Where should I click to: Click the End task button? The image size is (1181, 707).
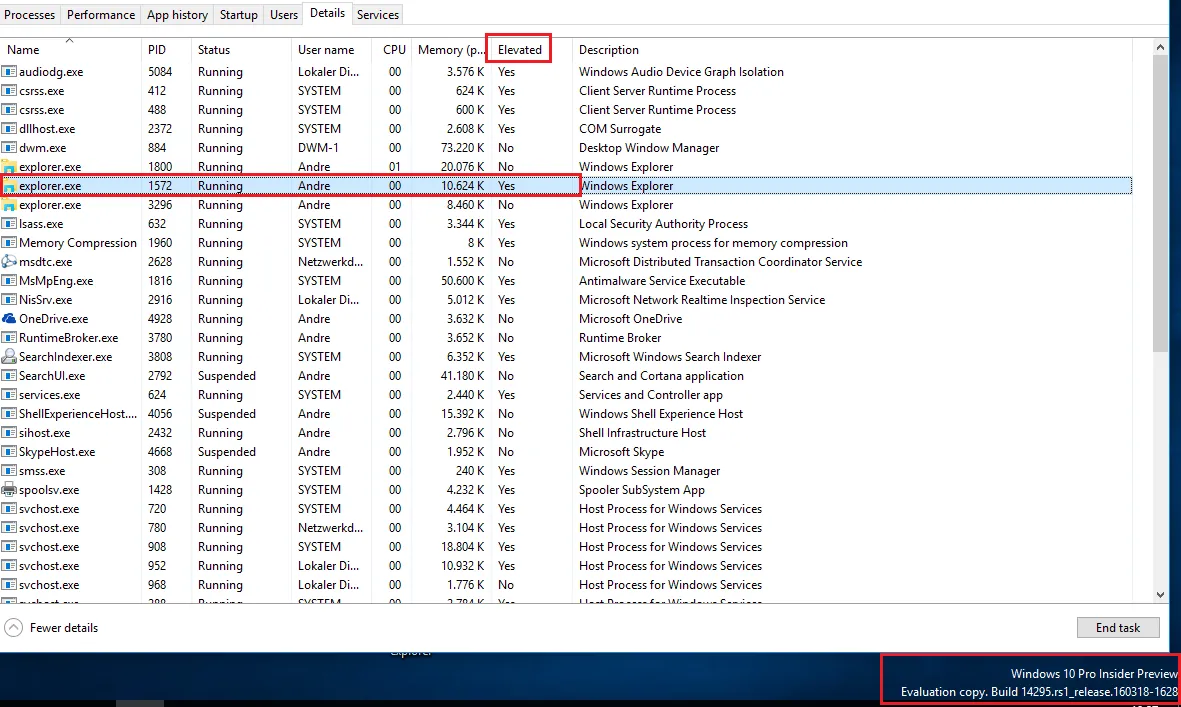point(1118,627)
